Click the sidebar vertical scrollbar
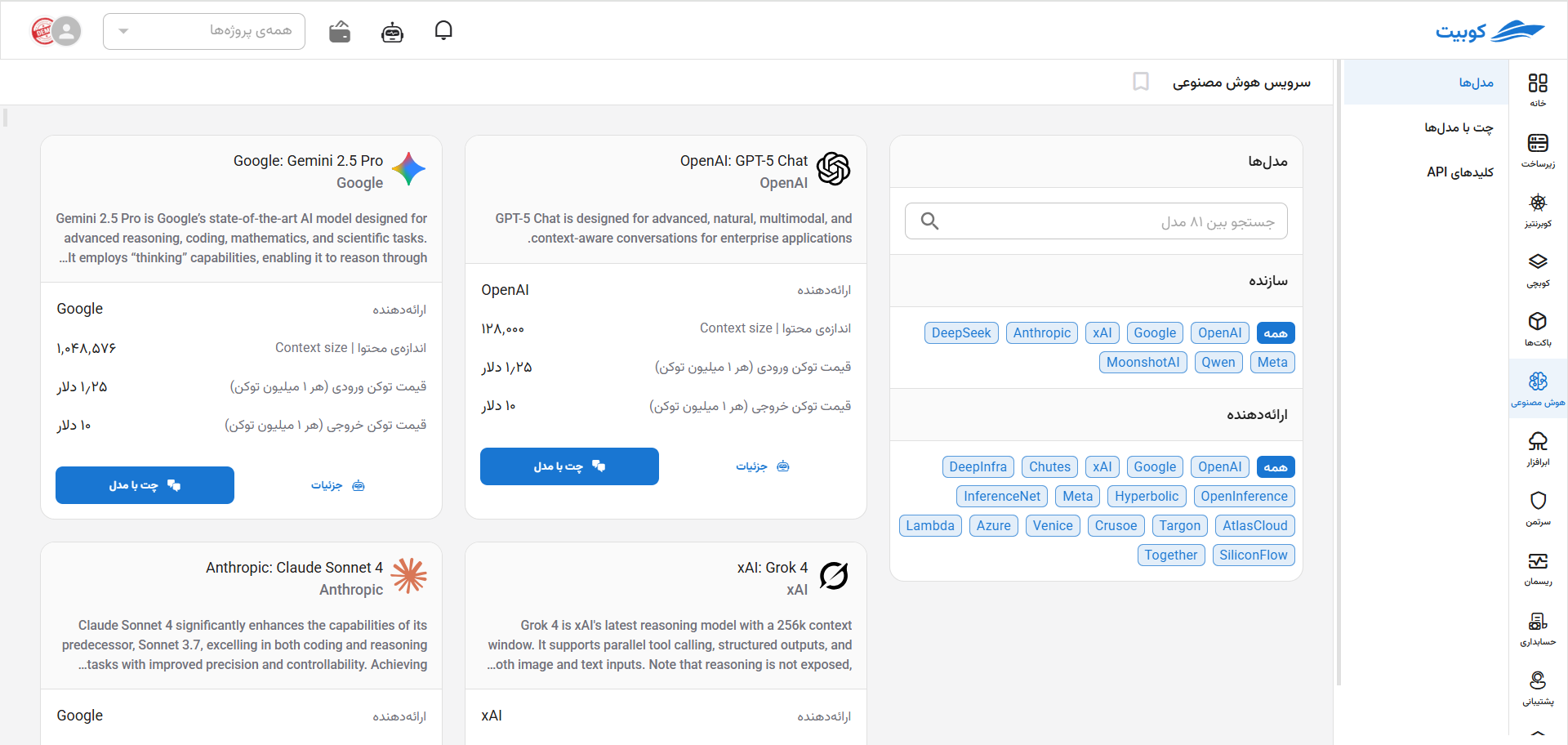This screenshot has height=745, width=1568. tap(1339, 372)
